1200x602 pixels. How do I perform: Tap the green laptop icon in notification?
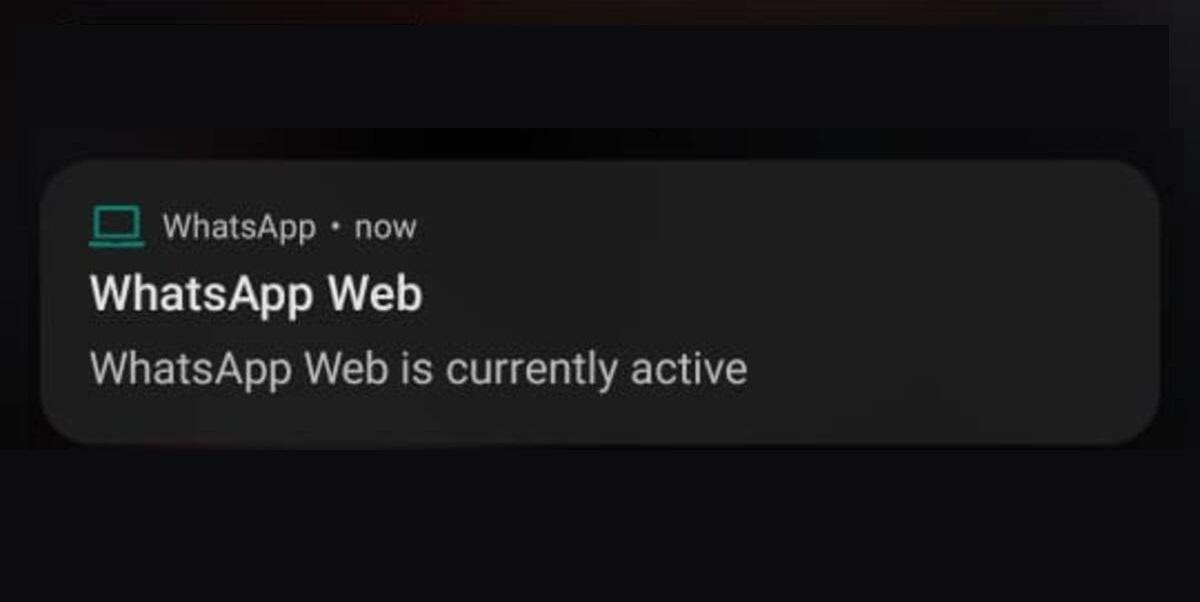tap(116, 227)
